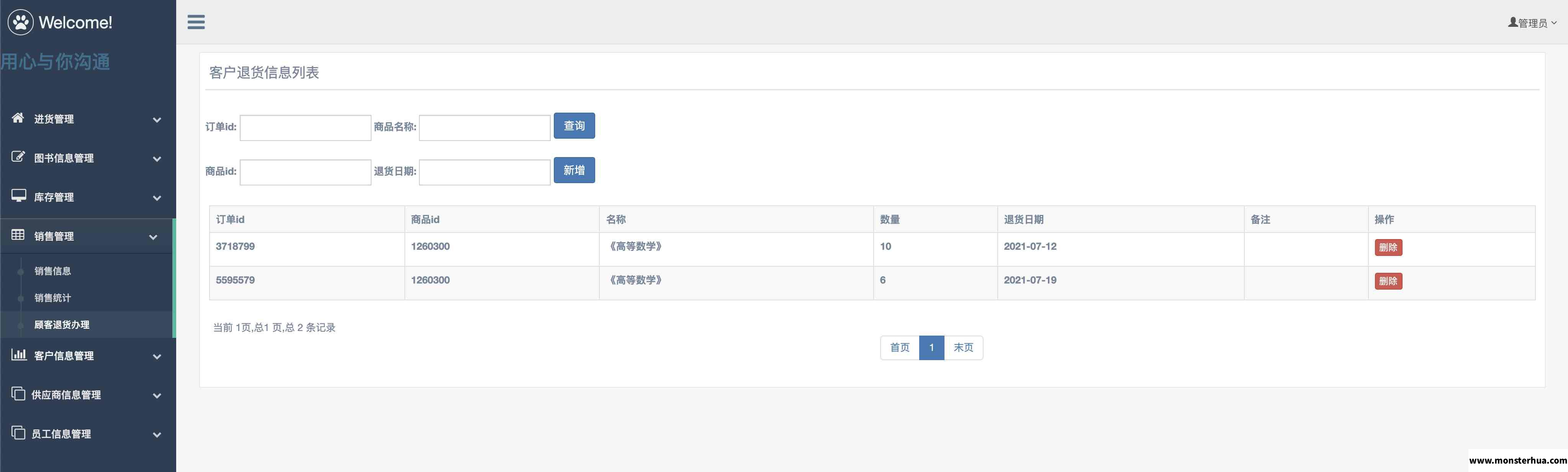Delete the order 5595579 row

pyautogui.click(x=1388, y=281)
